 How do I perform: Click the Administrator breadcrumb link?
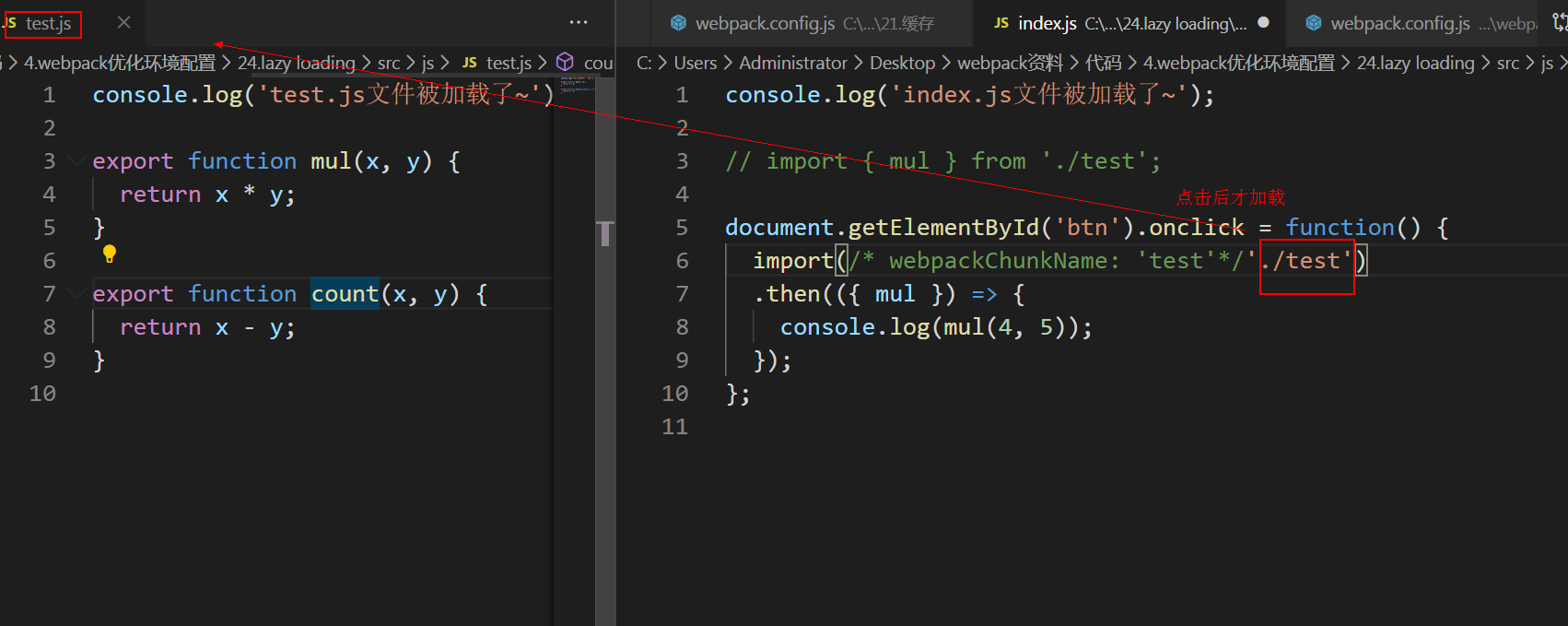[x=792, y=63]
